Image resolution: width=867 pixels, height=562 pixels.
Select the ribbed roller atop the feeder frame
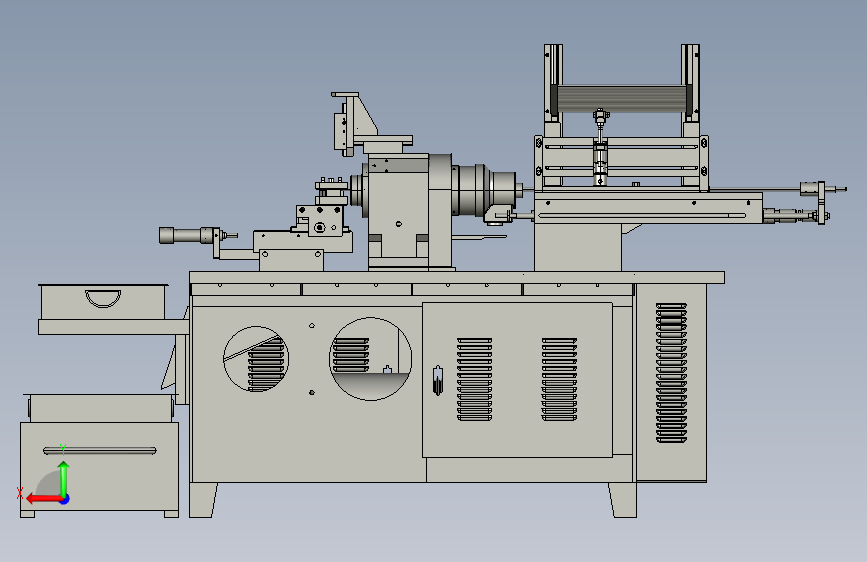[x=621, y=99]
